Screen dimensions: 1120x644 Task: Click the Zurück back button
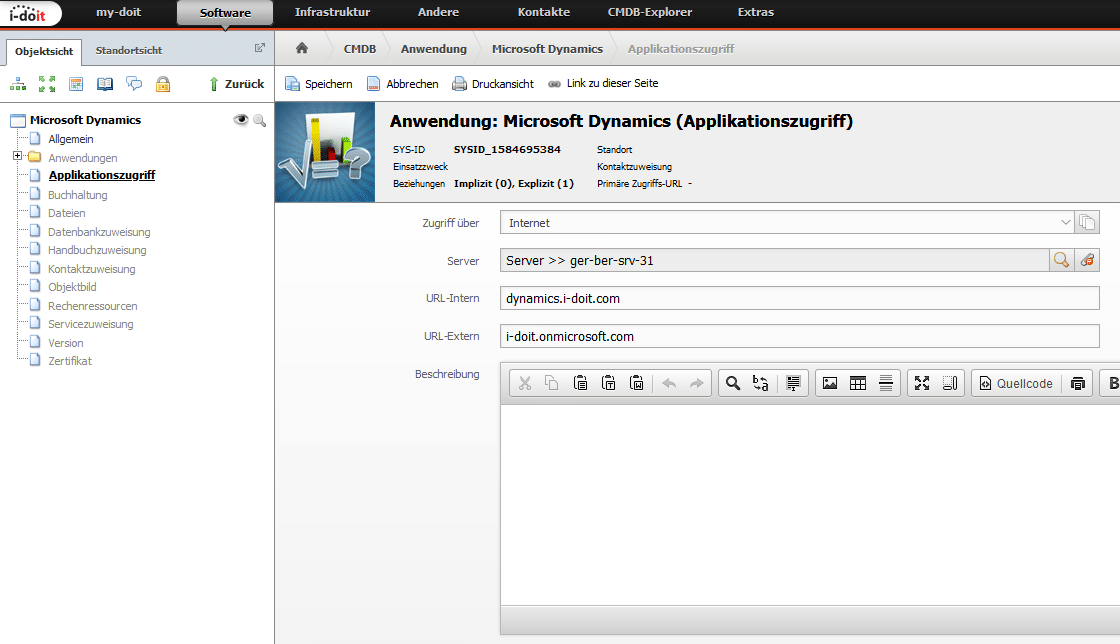236,84
